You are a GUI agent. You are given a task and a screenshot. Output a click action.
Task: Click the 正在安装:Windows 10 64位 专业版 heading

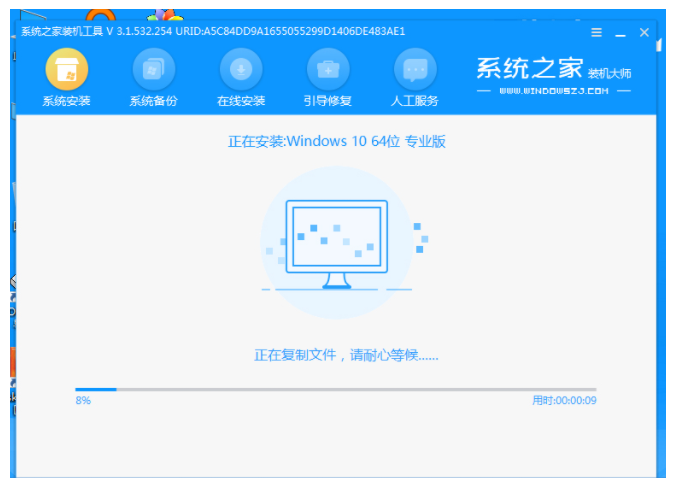click(336, 141)
